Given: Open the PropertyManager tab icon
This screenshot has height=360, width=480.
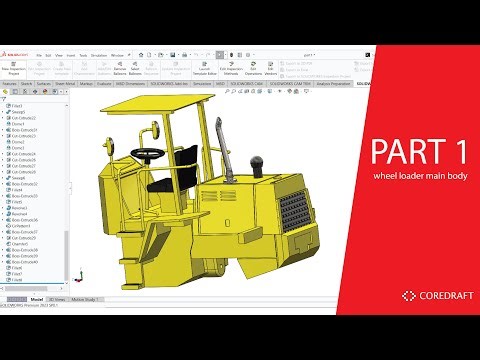Looking at the screenshot, I should coord(15,91).
